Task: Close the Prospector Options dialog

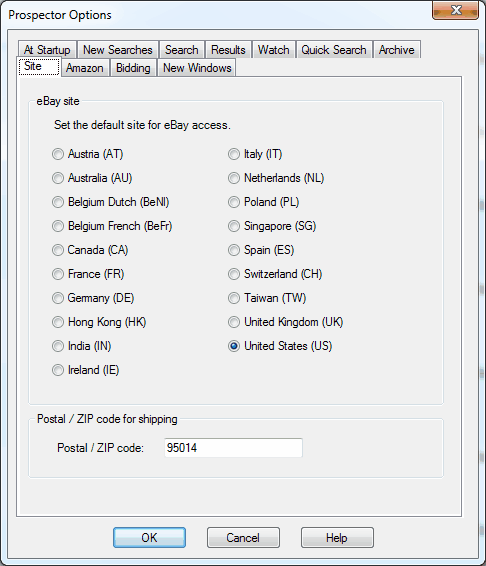Action: pos(456,10)
